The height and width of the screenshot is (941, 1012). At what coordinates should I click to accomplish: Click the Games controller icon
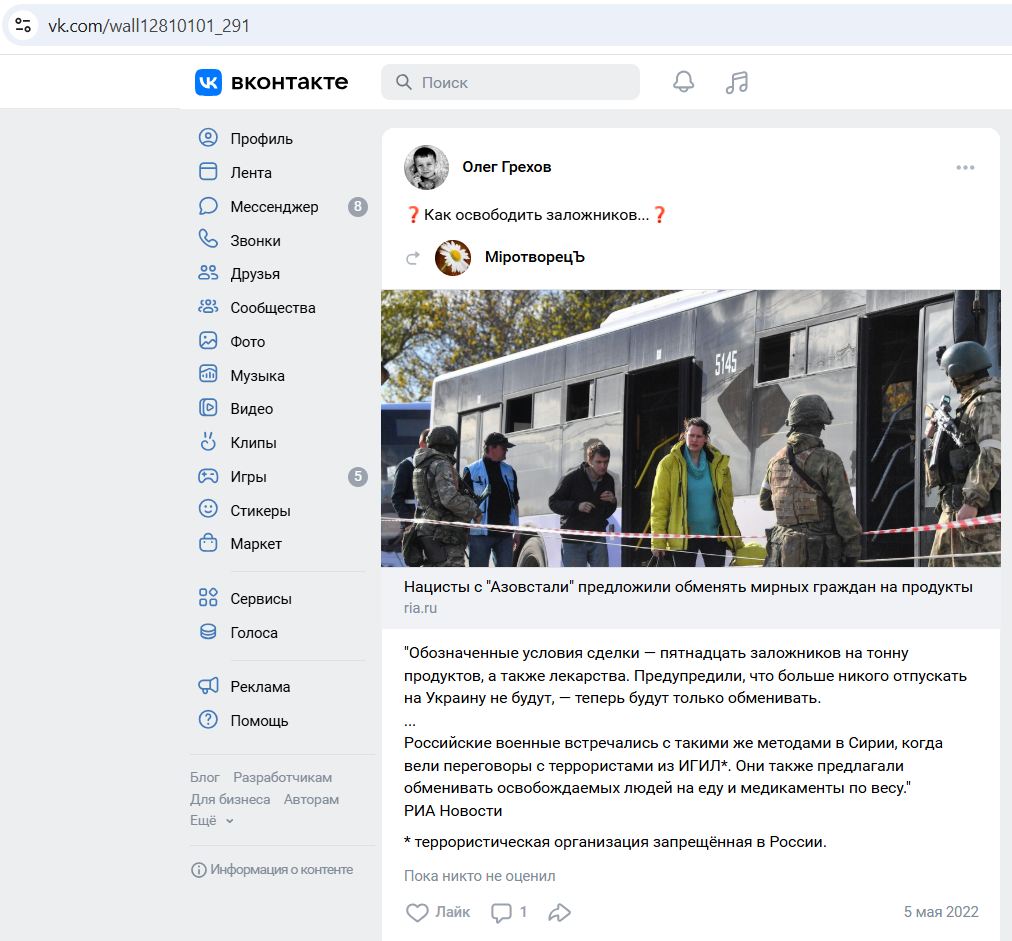tap(208, 477)
